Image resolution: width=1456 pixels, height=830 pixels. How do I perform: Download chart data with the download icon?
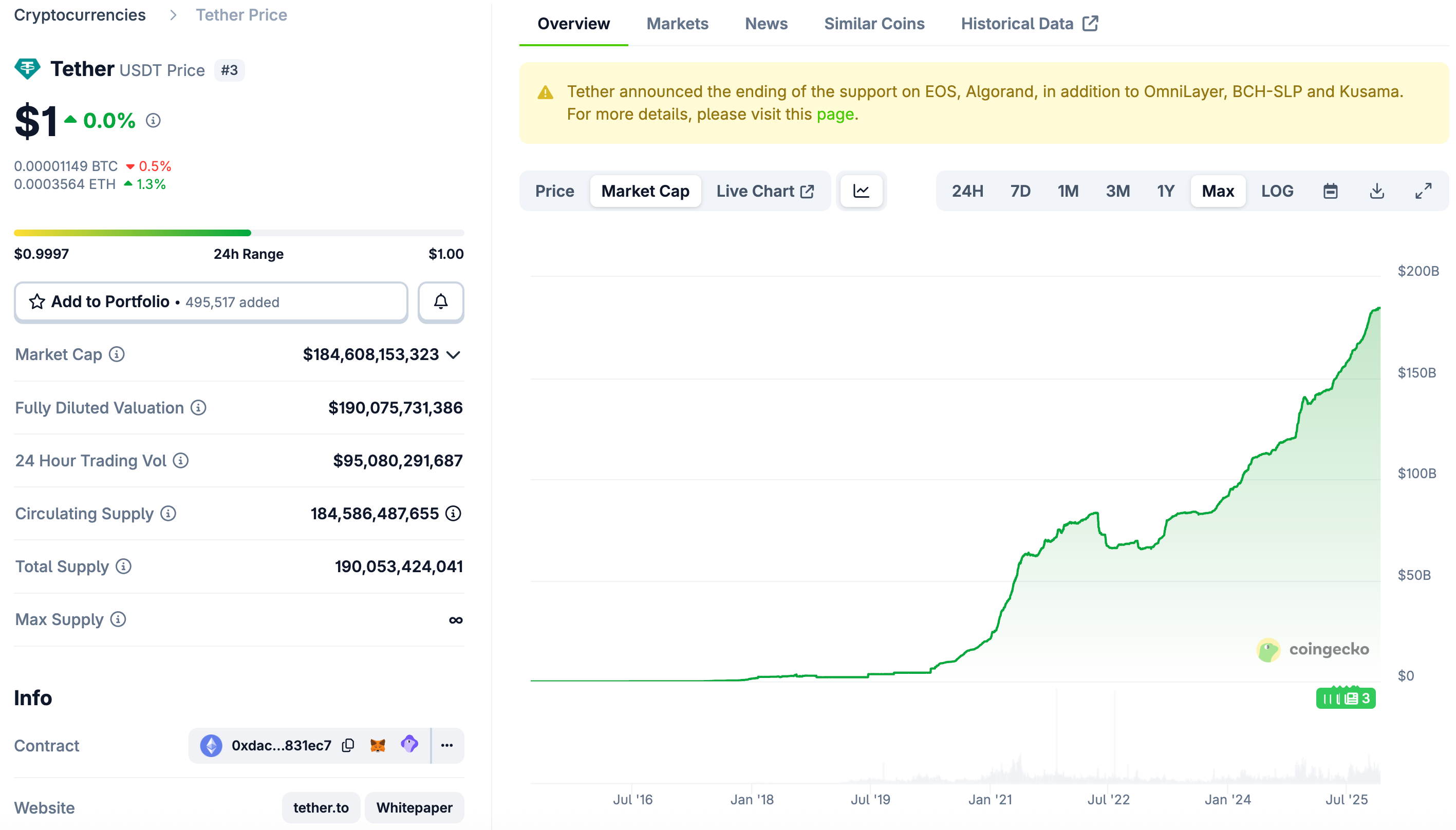pyautogui.click(x=1376, y=191)
